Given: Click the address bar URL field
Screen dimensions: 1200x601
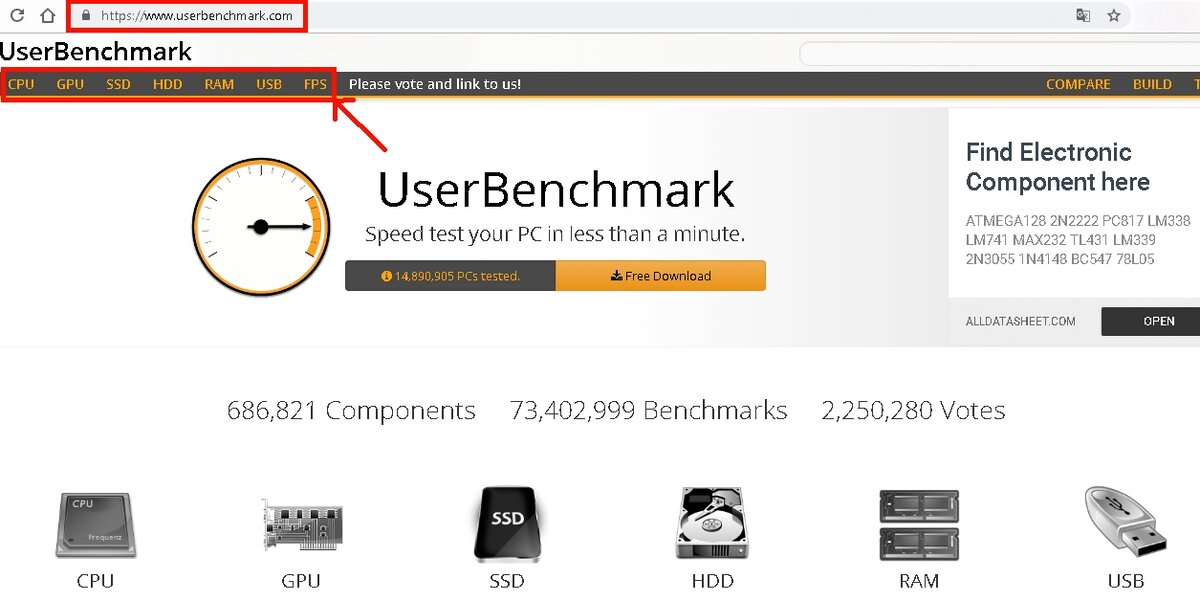Looking at the screenshot, I should click(197, 16).
